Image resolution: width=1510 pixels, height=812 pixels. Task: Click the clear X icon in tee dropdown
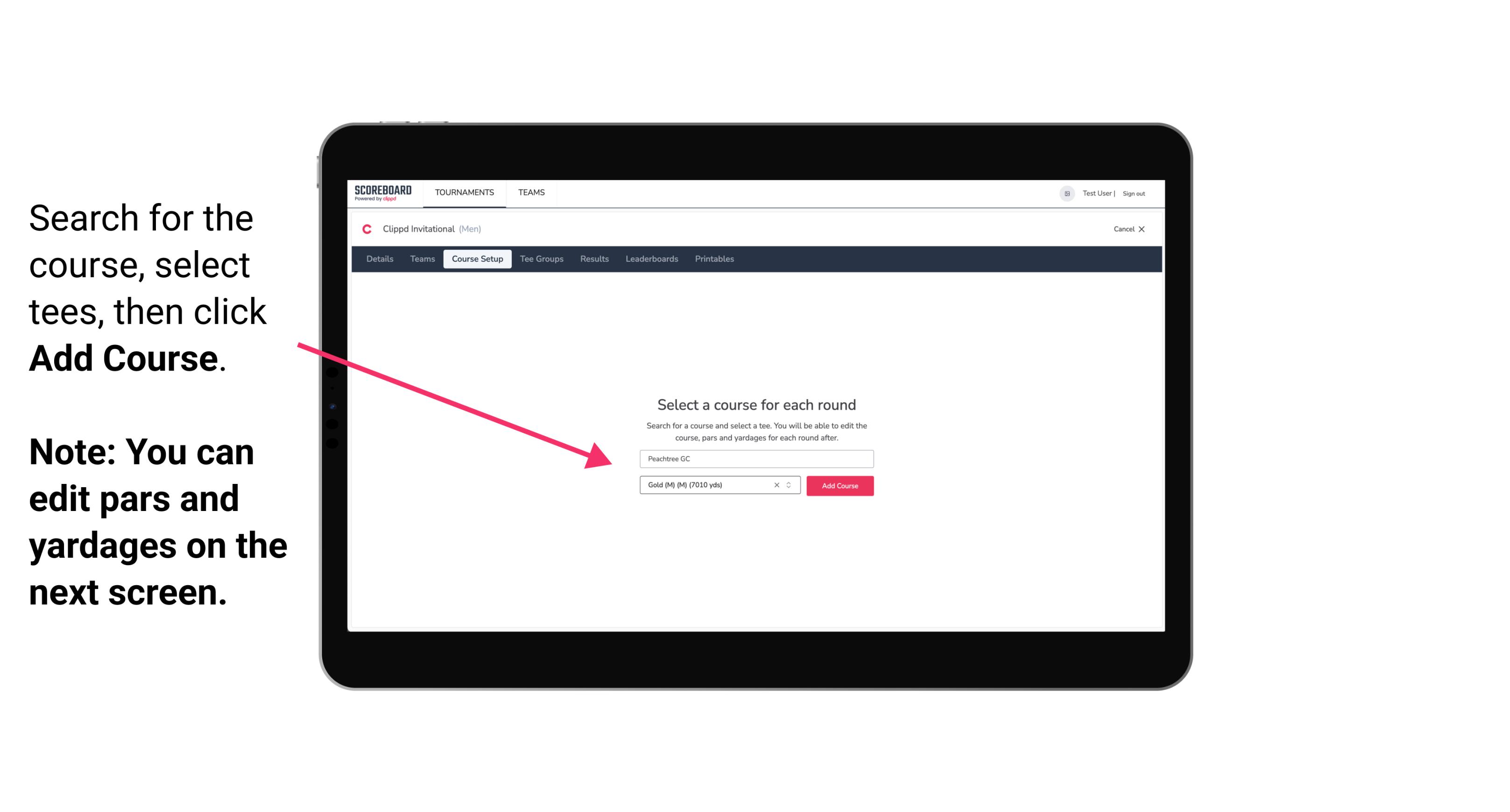click(x=776, y=485)
